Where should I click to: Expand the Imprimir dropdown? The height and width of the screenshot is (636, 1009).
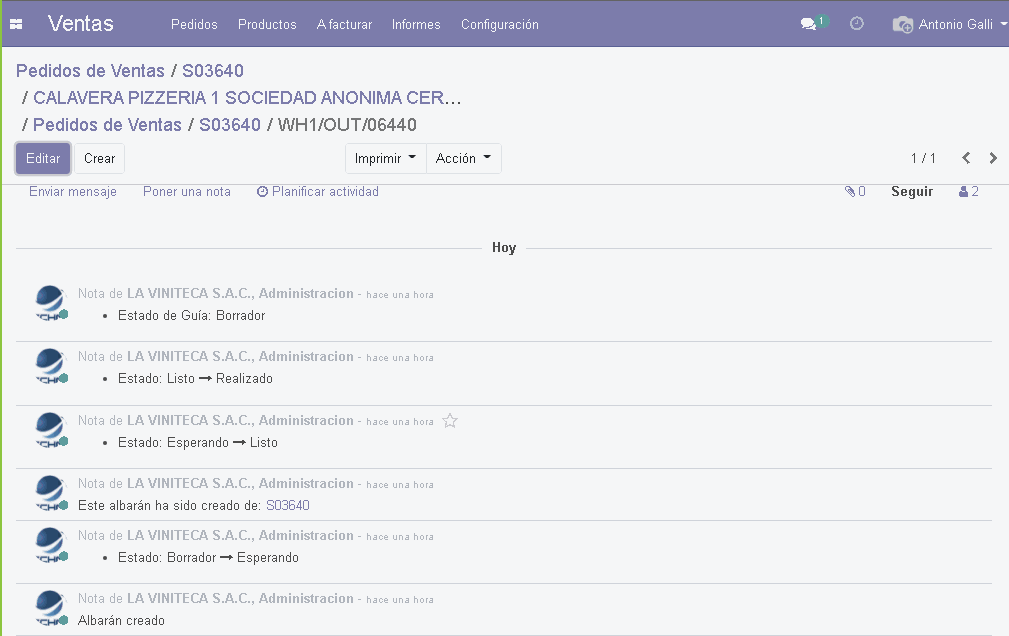coord(385,158)
